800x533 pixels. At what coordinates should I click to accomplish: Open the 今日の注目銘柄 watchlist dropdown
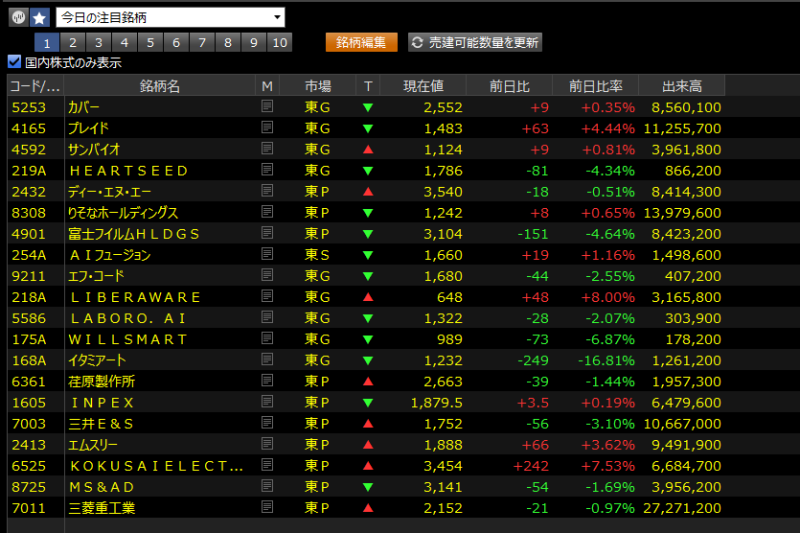170,17
